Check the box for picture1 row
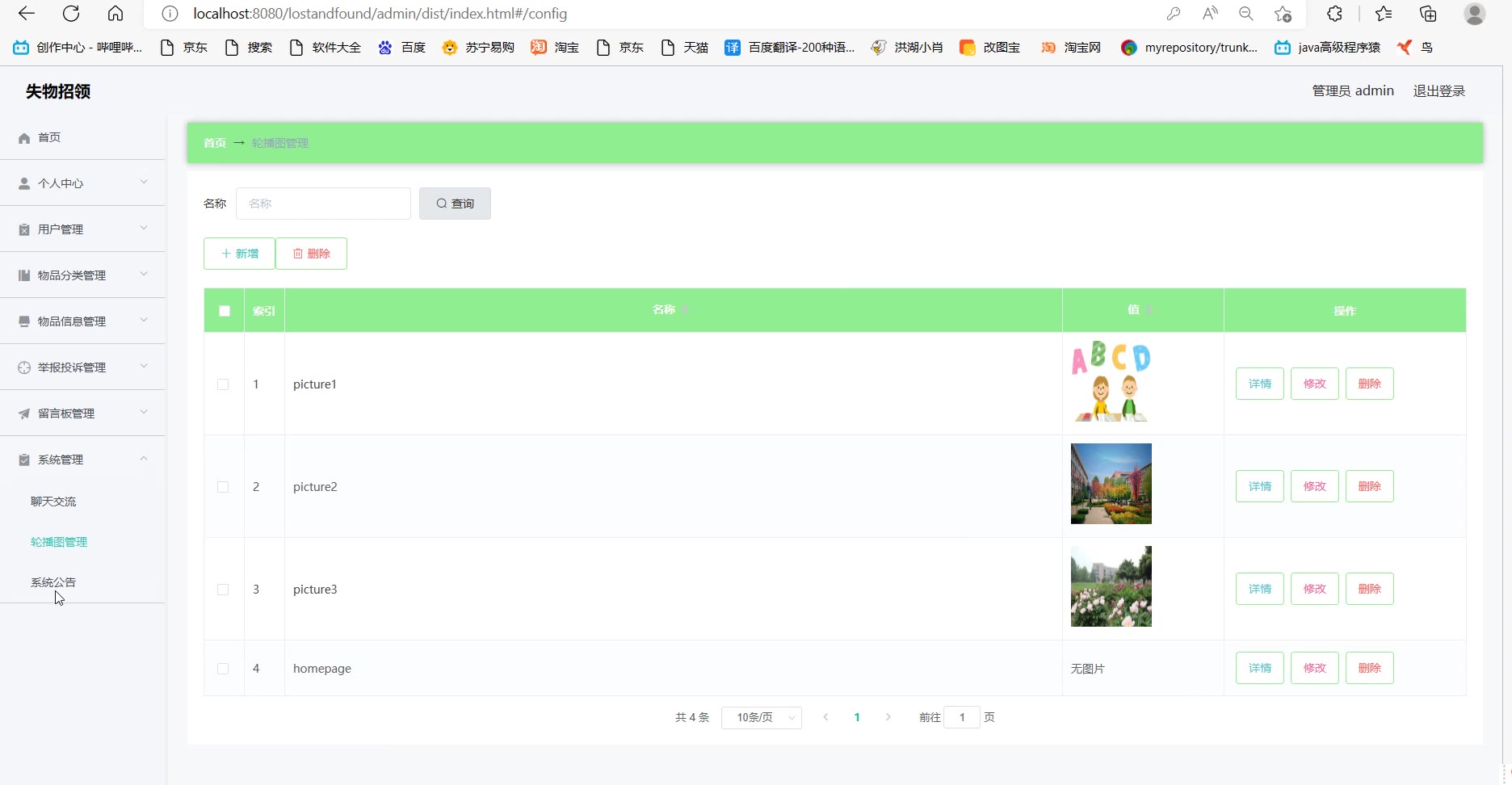This screenshot has height=785, width=1512. [x=223, y=384]
